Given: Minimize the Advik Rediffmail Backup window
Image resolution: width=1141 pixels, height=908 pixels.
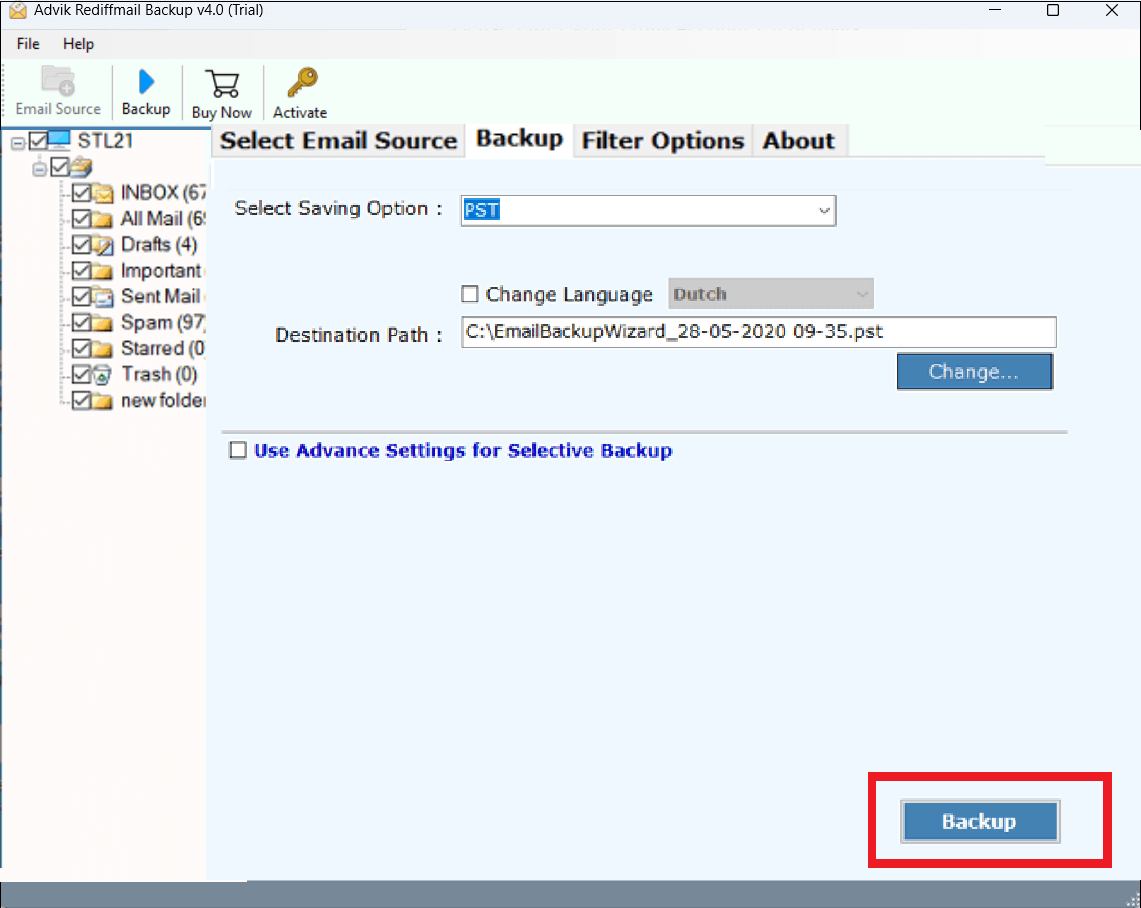Looking at the screenshot, I should (995, 10).
